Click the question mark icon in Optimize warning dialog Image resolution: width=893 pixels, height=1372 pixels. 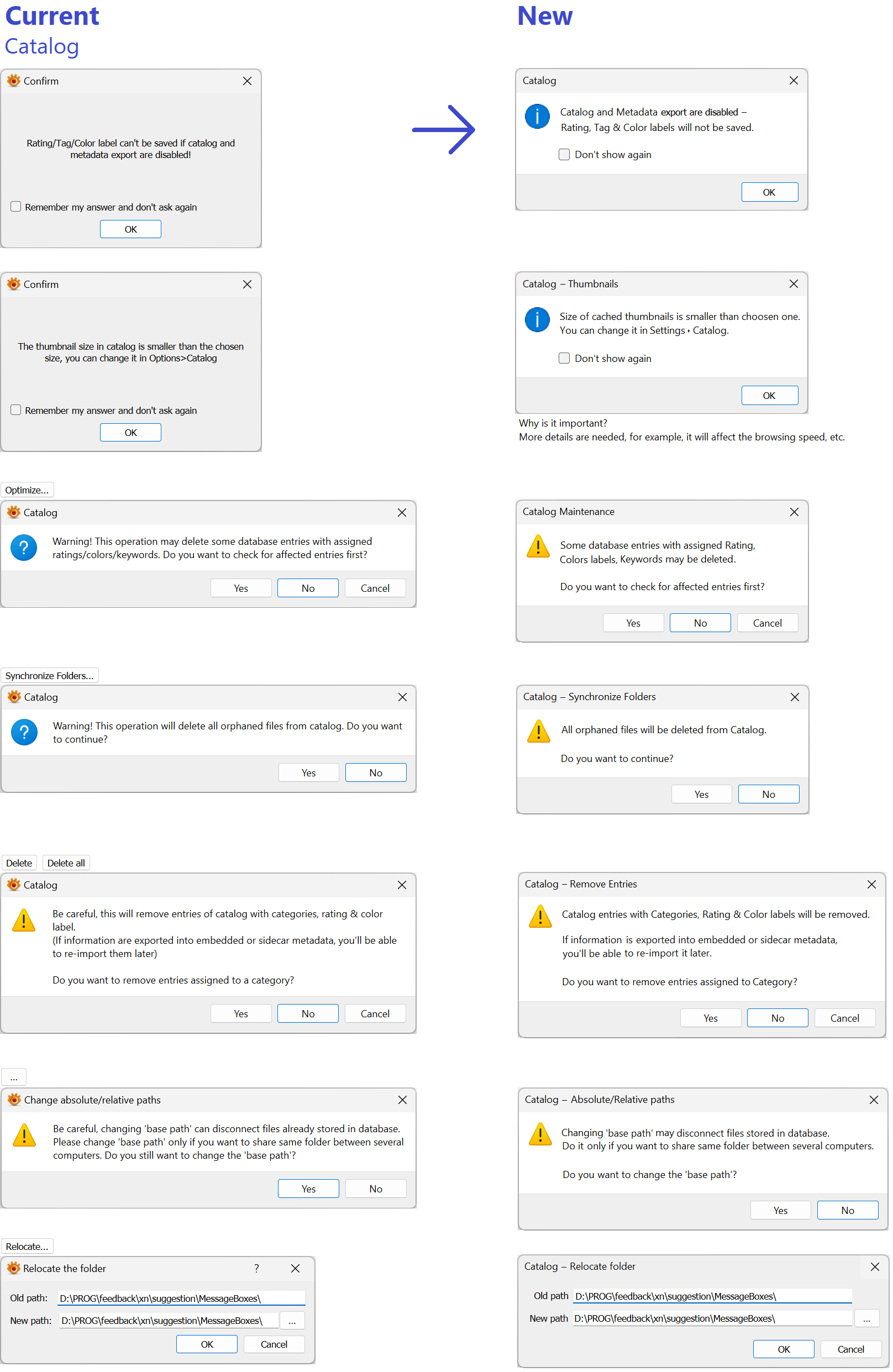tap(24, 548)
